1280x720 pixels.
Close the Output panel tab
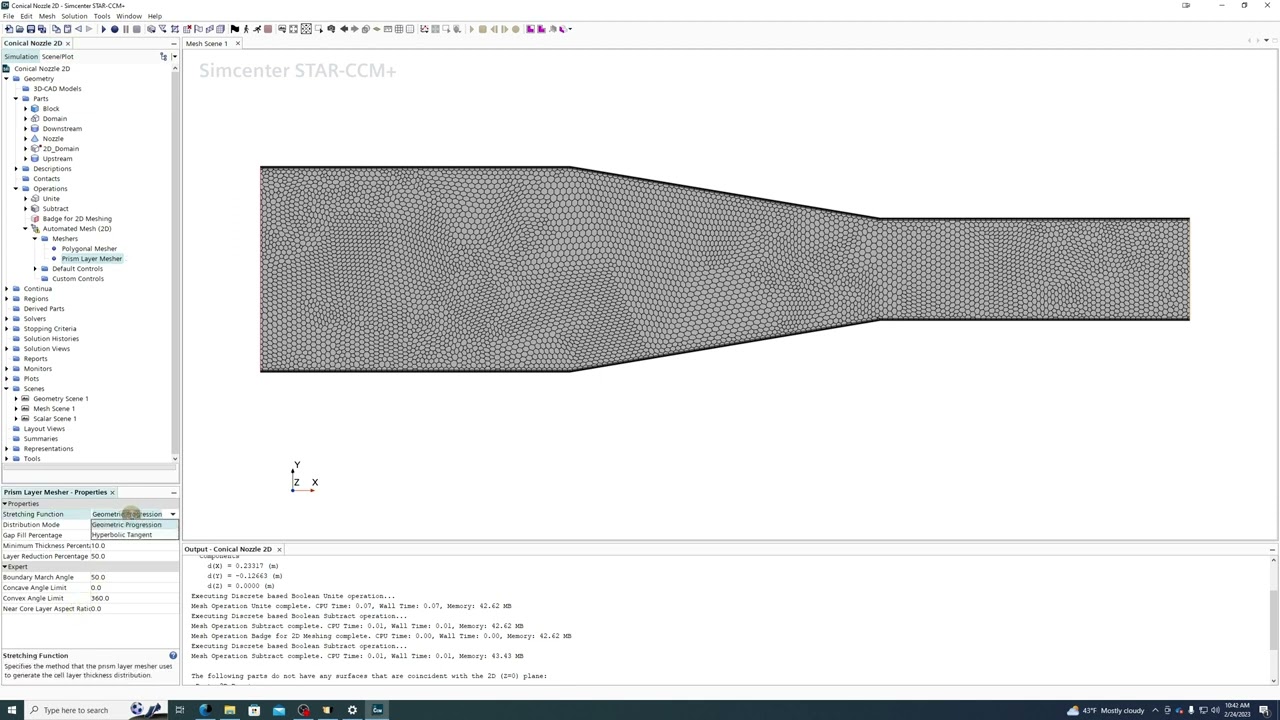[279, 549]
